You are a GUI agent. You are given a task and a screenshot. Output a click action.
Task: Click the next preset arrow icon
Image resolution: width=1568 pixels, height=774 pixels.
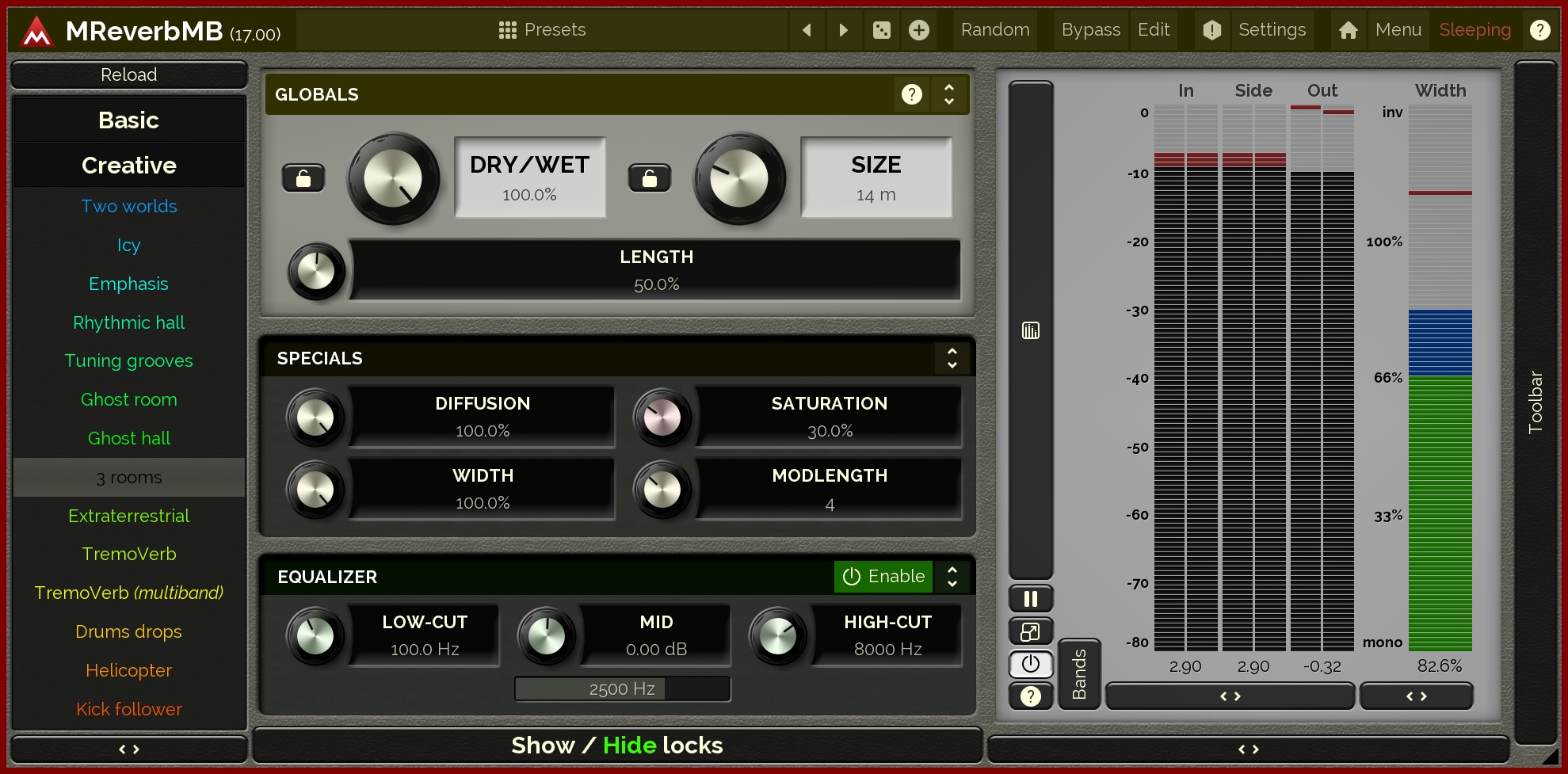coord(843,30)
